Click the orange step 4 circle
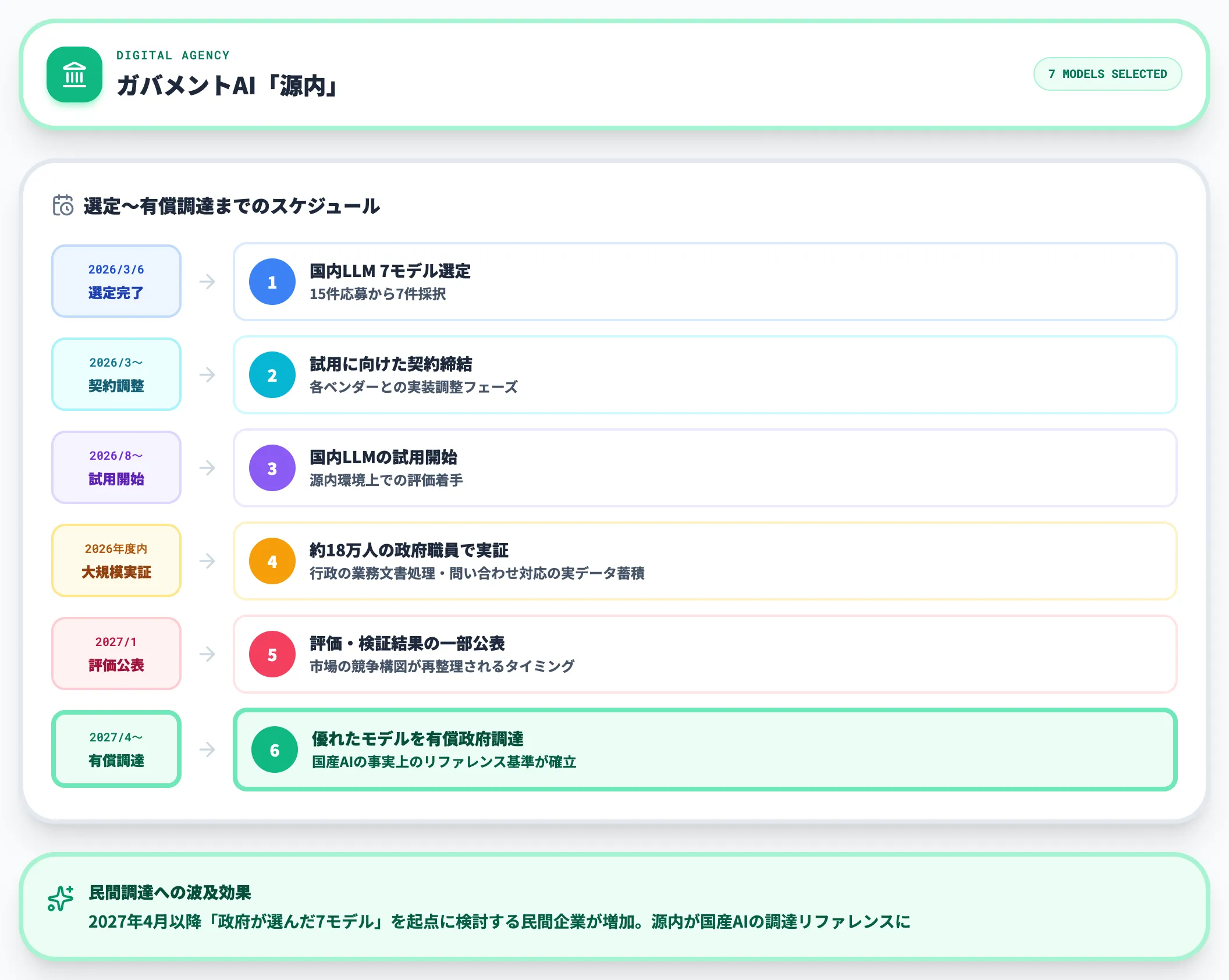This screenshot has height=980, width=1229. pyautogui.click(x=272, y=561)
